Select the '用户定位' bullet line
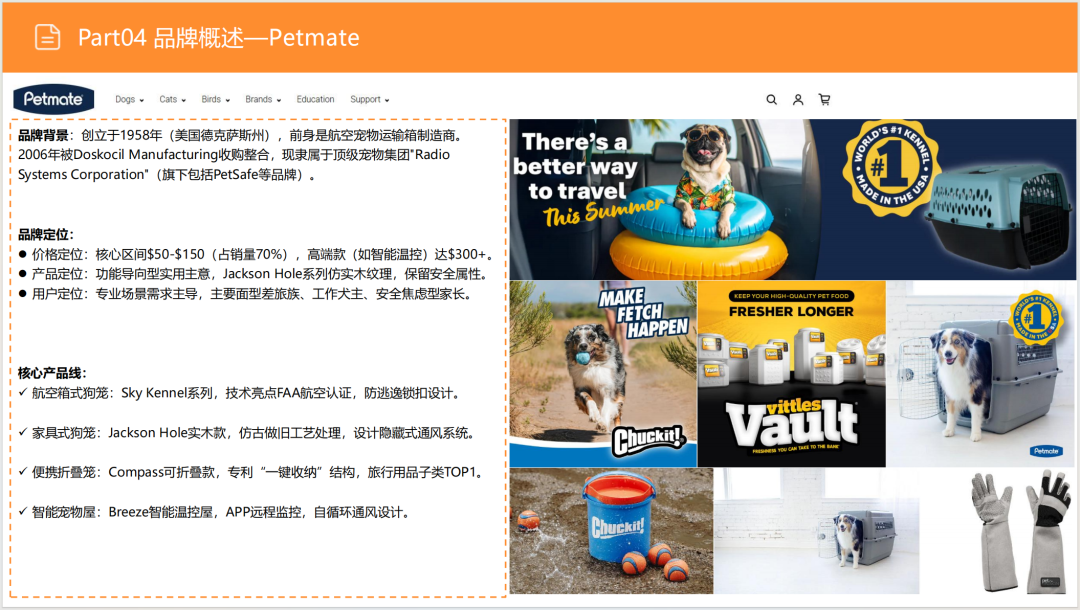The image size is (1080, 610). 247,294
